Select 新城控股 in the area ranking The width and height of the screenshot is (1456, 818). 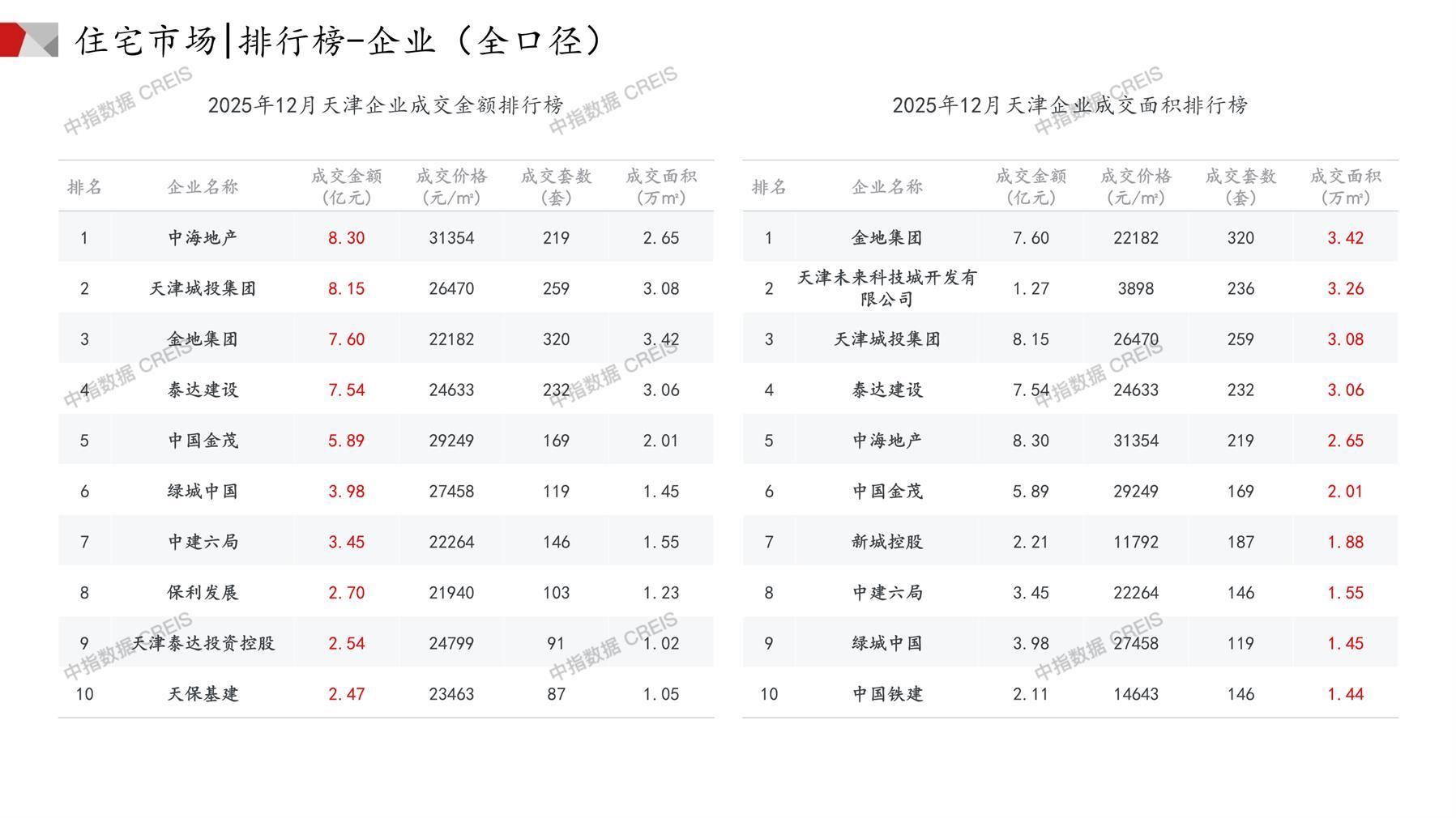coord(886,542)
